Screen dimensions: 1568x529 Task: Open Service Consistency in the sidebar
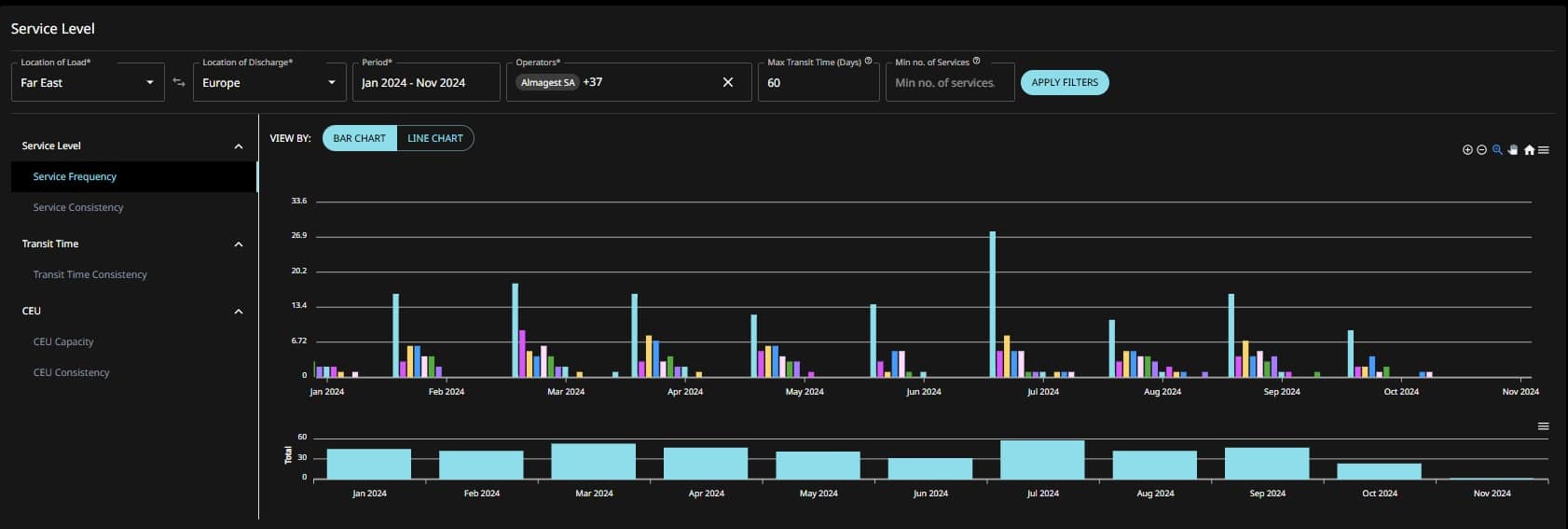point(78,207)
